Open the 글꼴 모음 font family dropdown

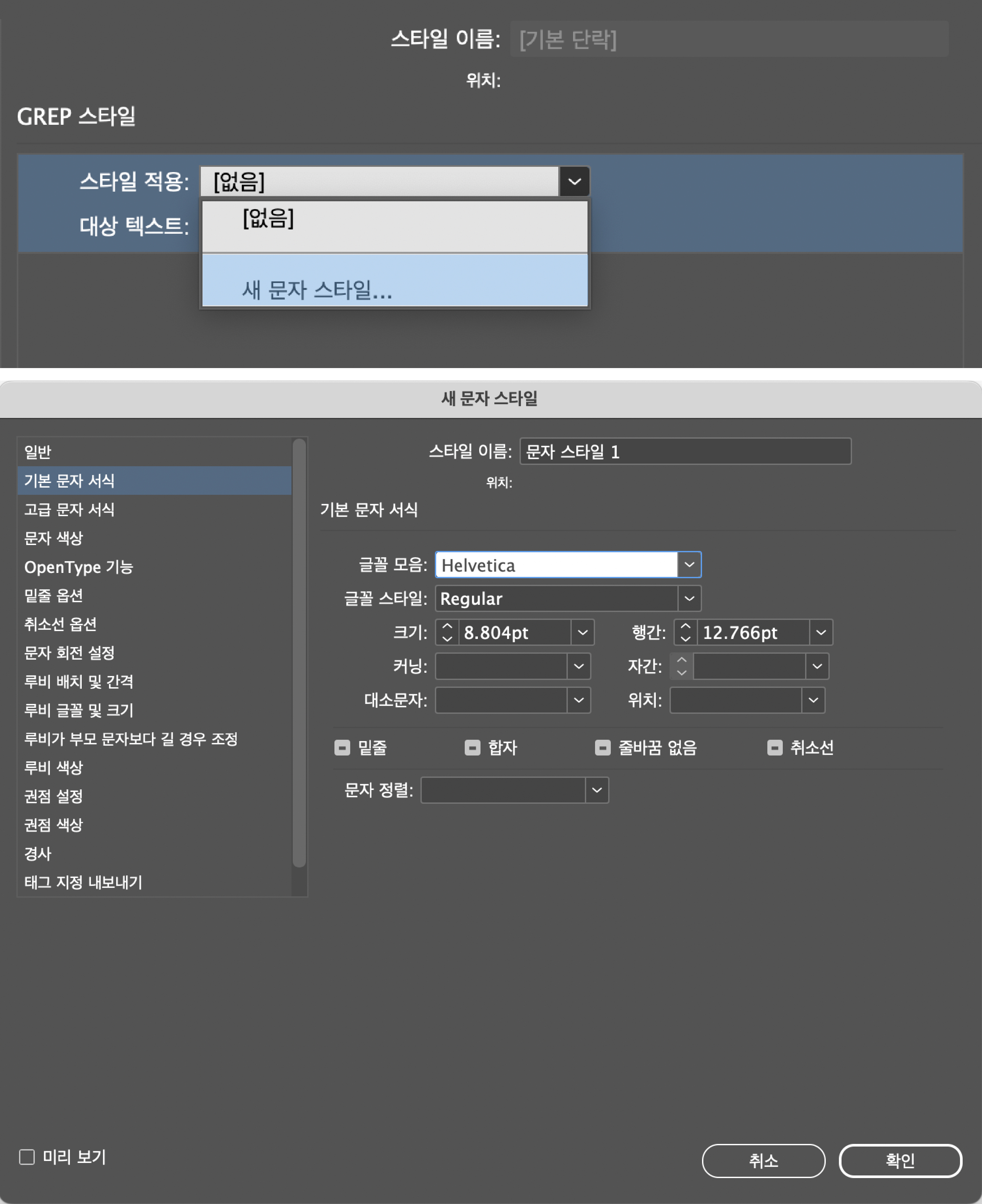[689, 565]
